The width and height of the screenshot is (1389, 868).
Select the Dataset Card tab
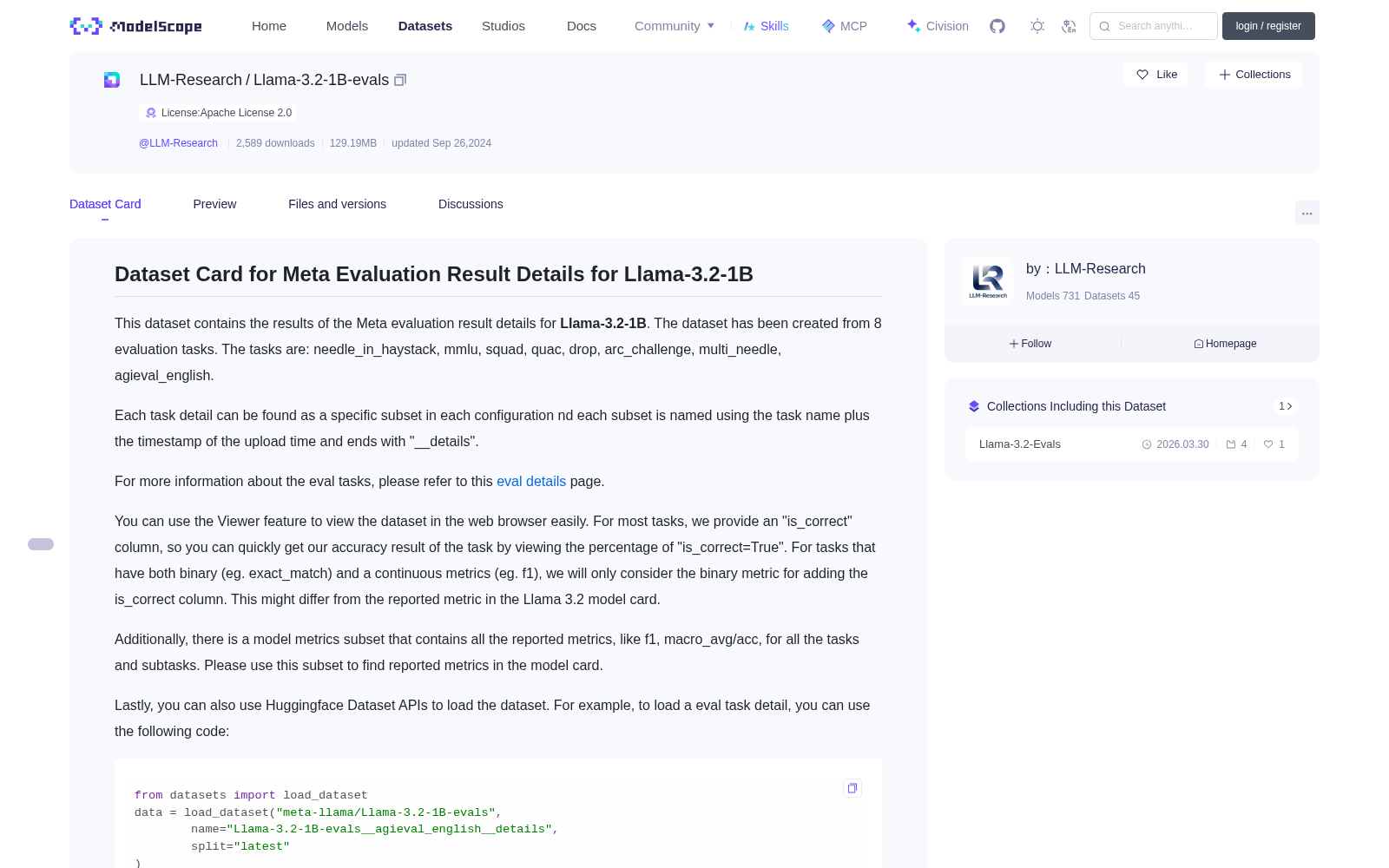[105, 204]
